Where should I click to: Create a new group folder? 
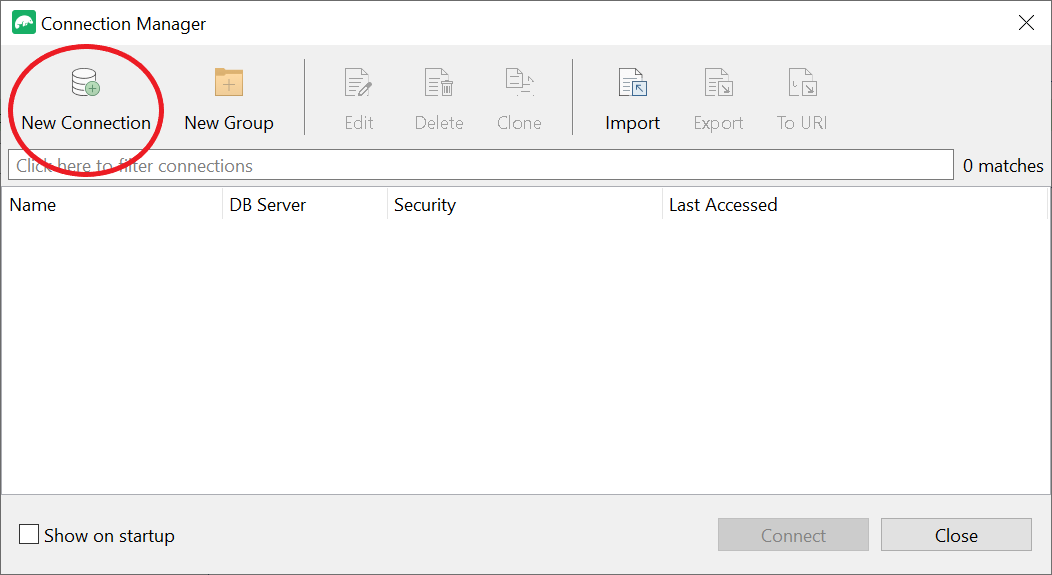point(229,98)
